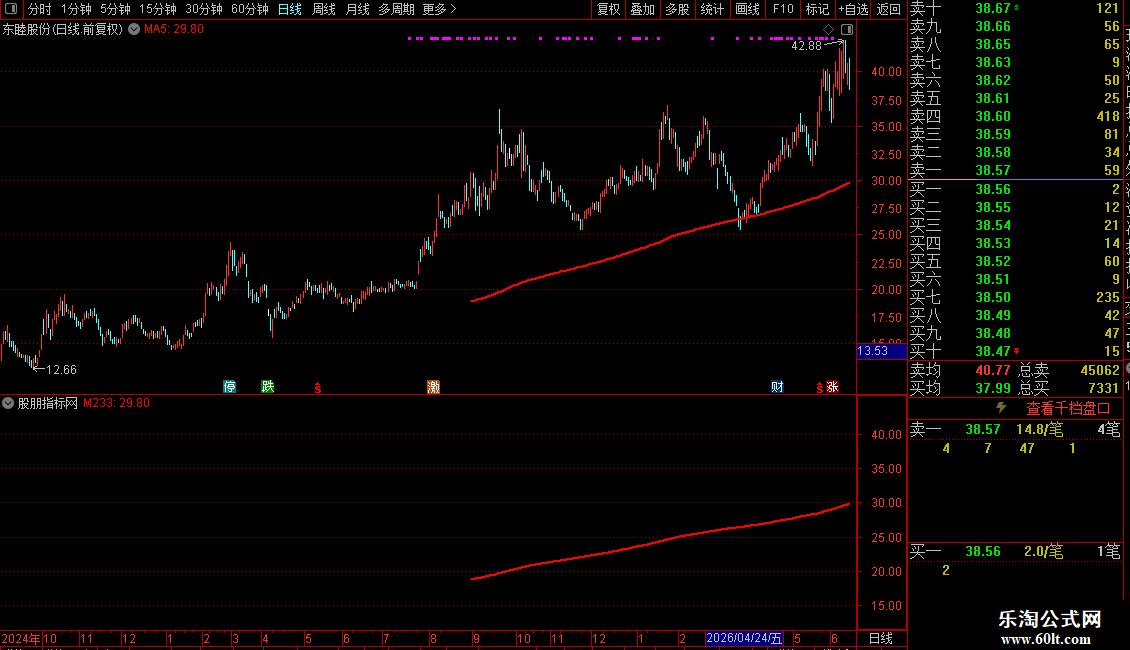Select the 卖一 38.57 order row
The height and width of the screenshot is (650, 1130).
(x=1015, y=171)
